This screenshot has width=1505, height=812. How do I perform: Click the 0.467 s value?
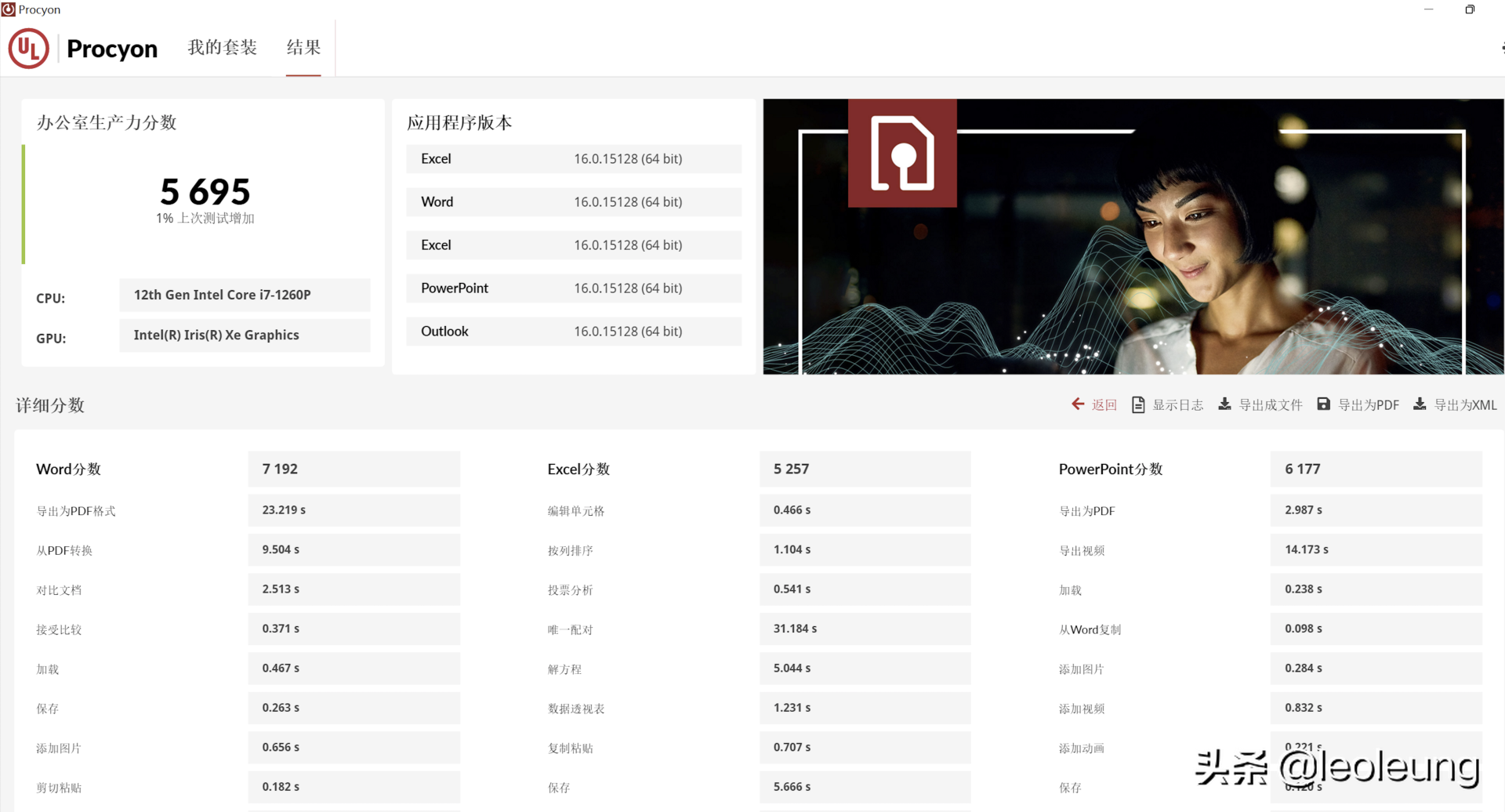(354, 669)
